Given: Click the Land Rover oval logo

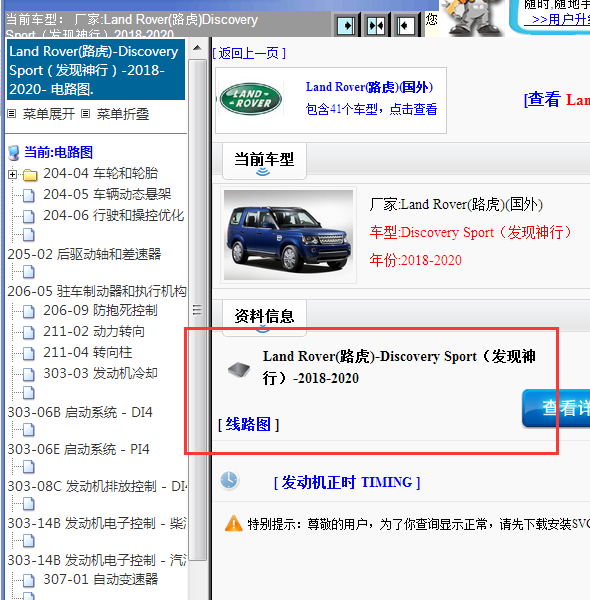Looking at the screenshot, I should [x=251, y=99].
